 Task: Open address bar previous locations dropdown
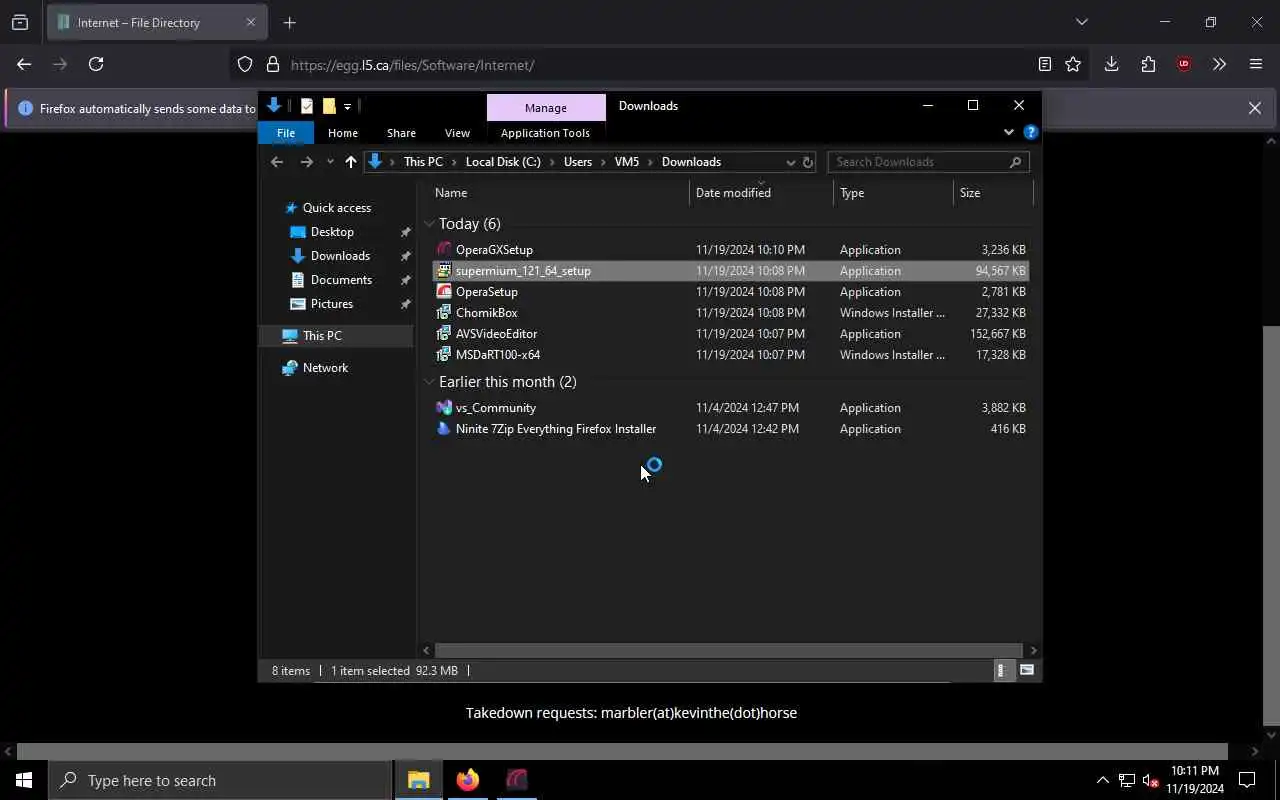790,162
